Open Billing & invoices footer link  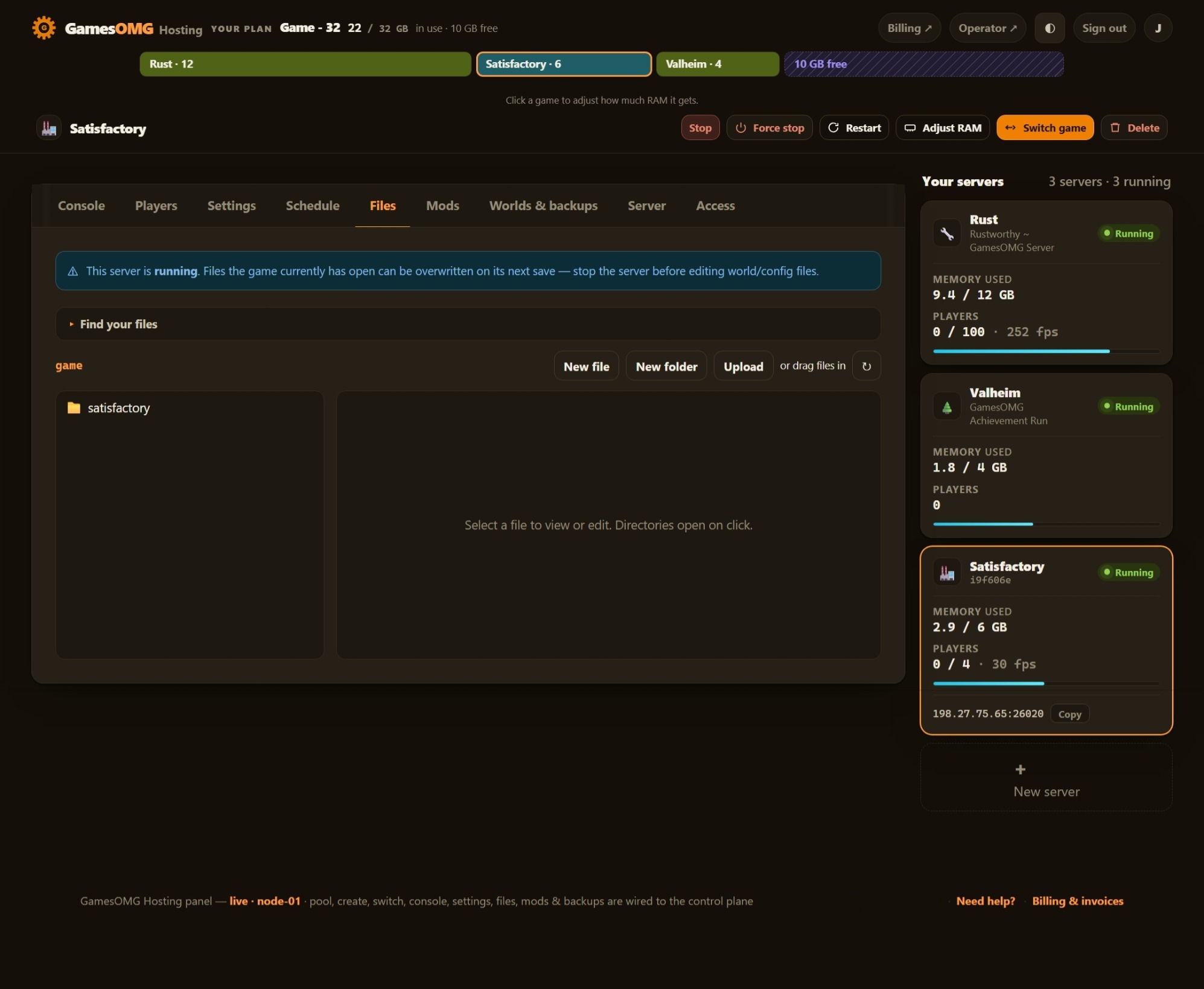[1077, 901]
